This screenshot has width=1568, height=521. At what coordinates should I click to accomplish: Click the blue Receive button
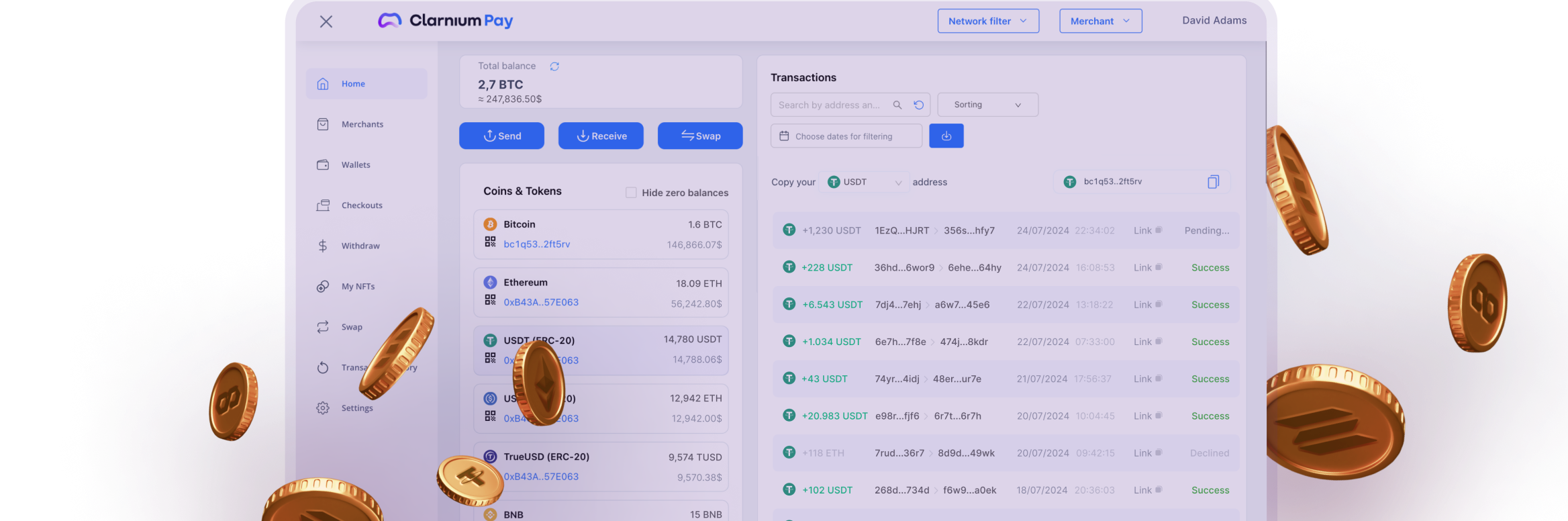point(601,136)
